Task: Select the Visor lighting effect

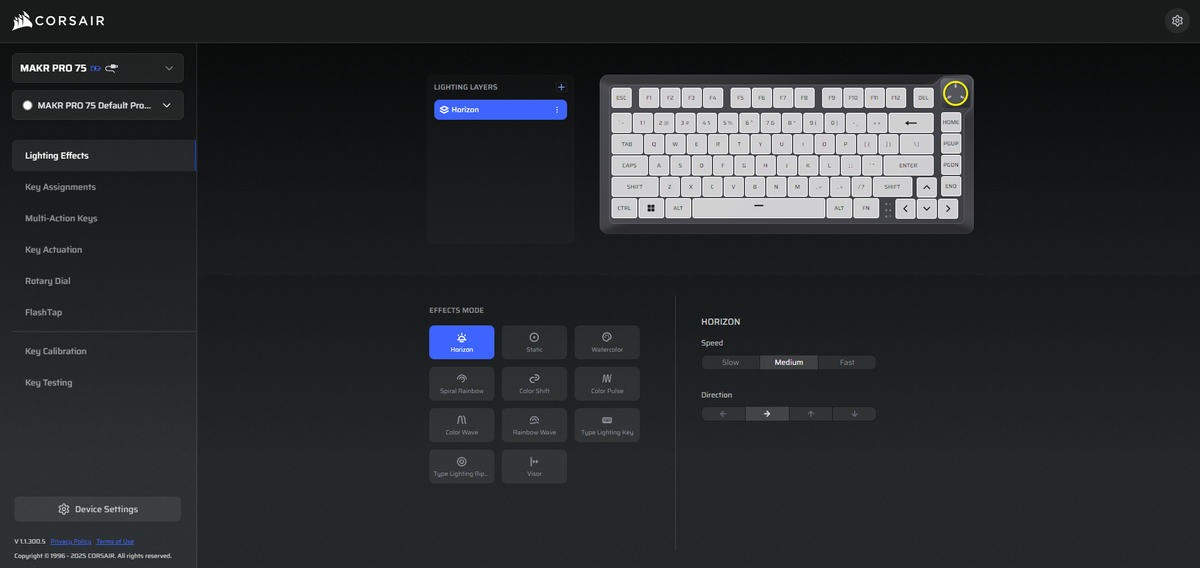Action: (x=534, y=466)
